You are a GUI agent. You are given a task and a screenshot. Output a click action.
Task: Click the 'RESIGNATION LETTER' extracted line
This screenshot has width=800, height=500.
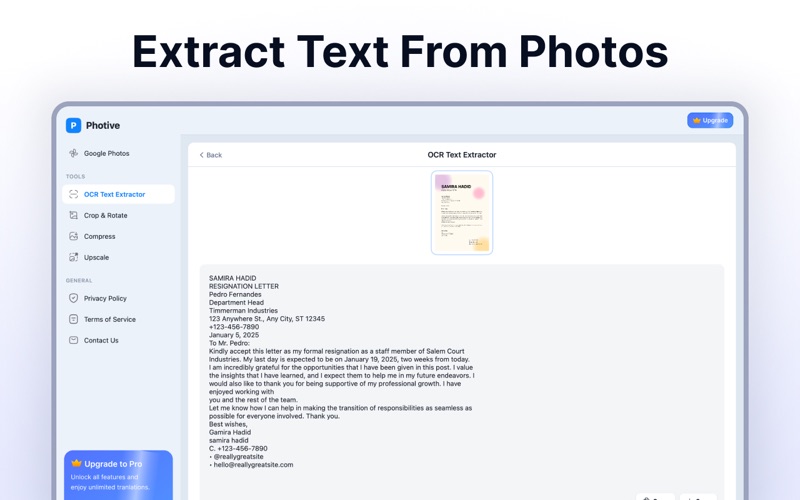click(x=244, y=286)
